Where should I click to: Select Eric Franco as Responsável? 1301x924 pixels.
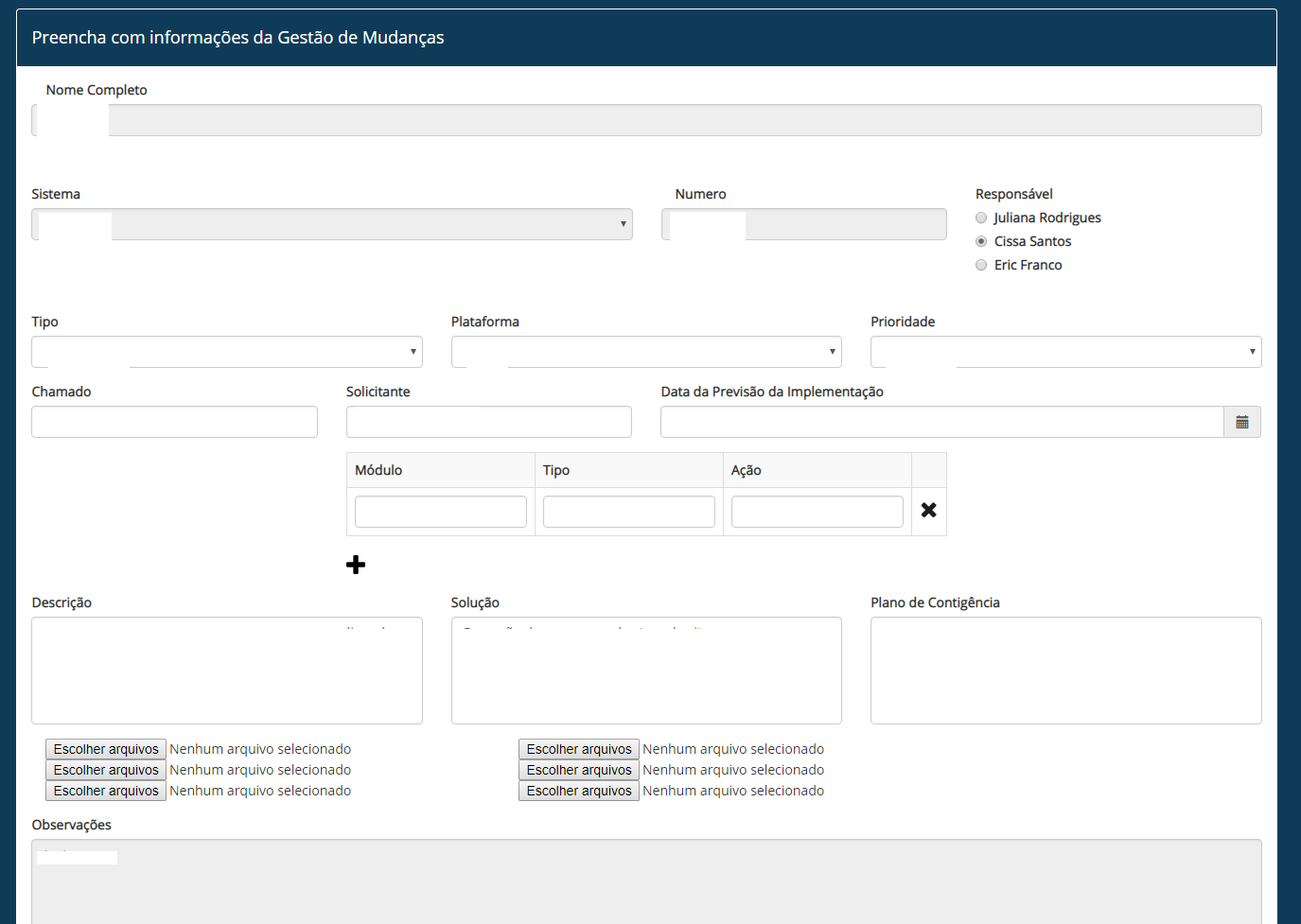point(981,265)
